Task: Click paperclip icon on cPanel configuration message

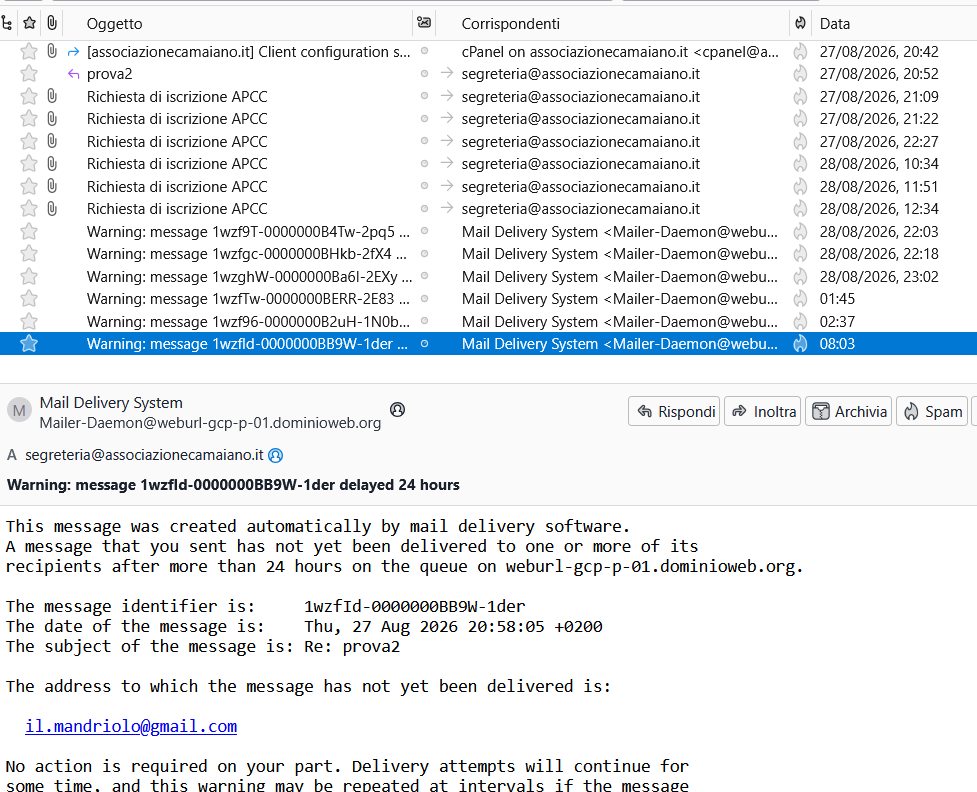Action: 52,51
